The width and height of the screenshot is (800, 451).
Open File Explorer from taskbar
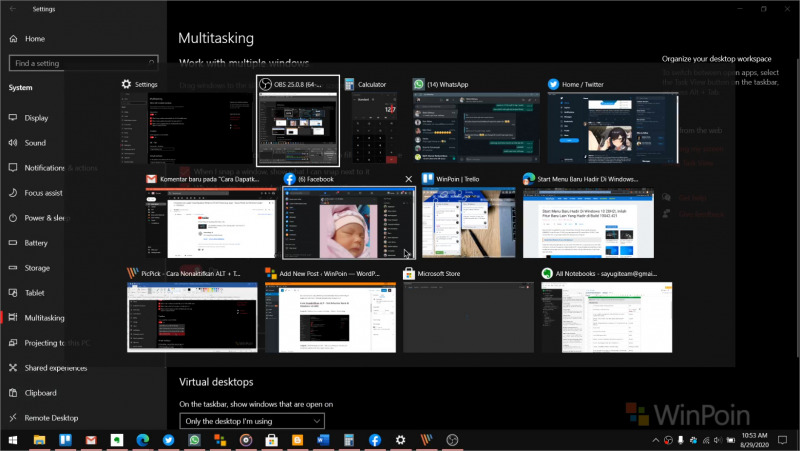(x=39, y=440)
